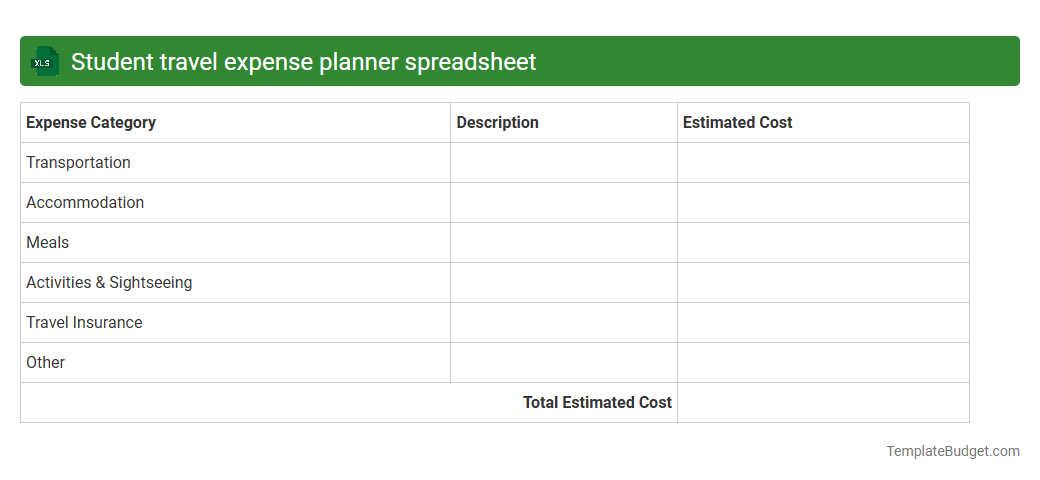The height and width of the screenshot is (480, 1040).
Task: Select the Meals row label
Action: pos(47,243)
